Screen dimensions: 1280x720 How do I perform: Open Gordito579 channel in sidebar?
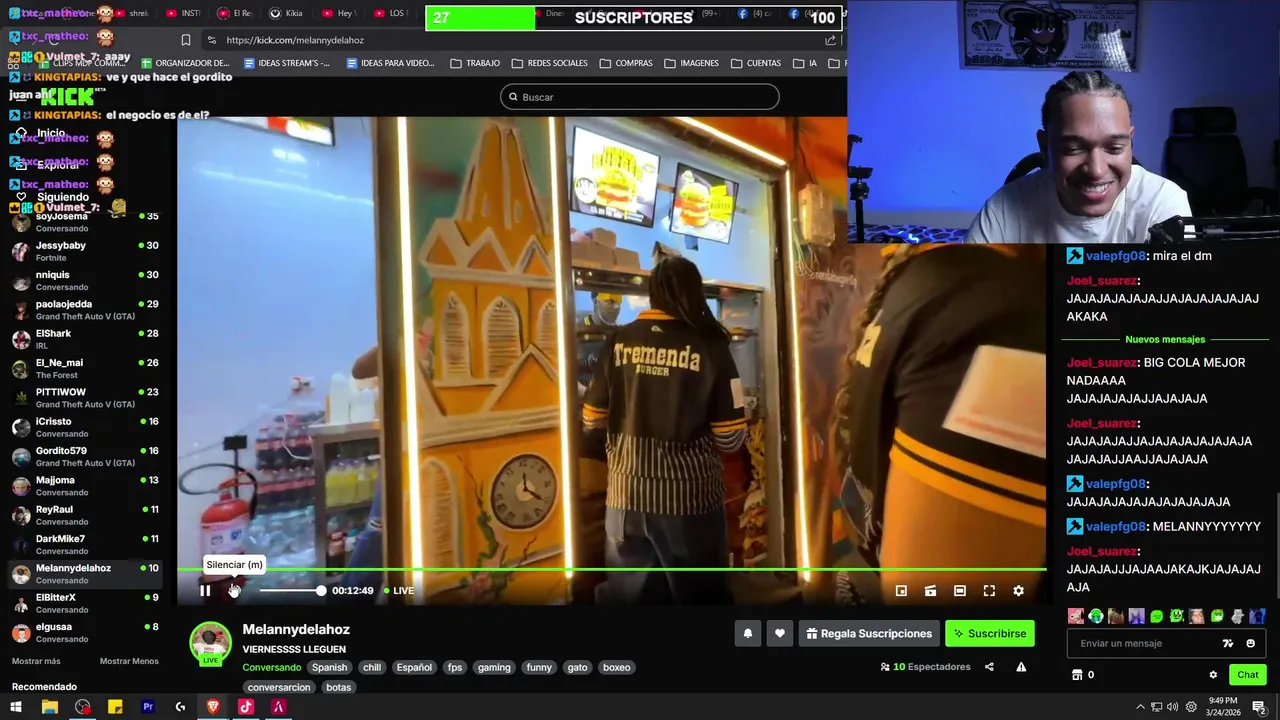[x=85, y=456]
